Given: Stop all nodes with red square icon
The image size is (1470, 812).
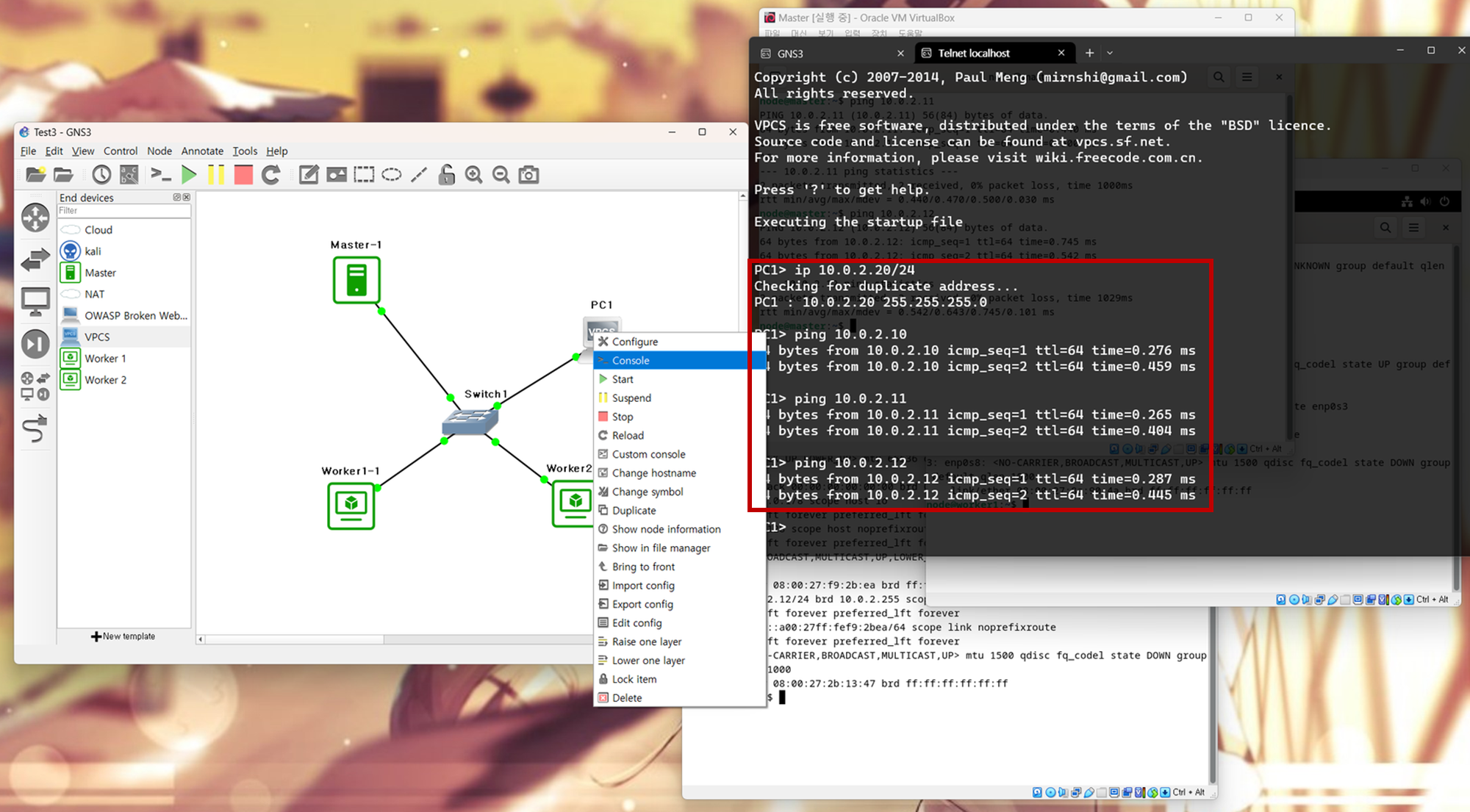Looking at the screenshot, I should tap(243, 175).
